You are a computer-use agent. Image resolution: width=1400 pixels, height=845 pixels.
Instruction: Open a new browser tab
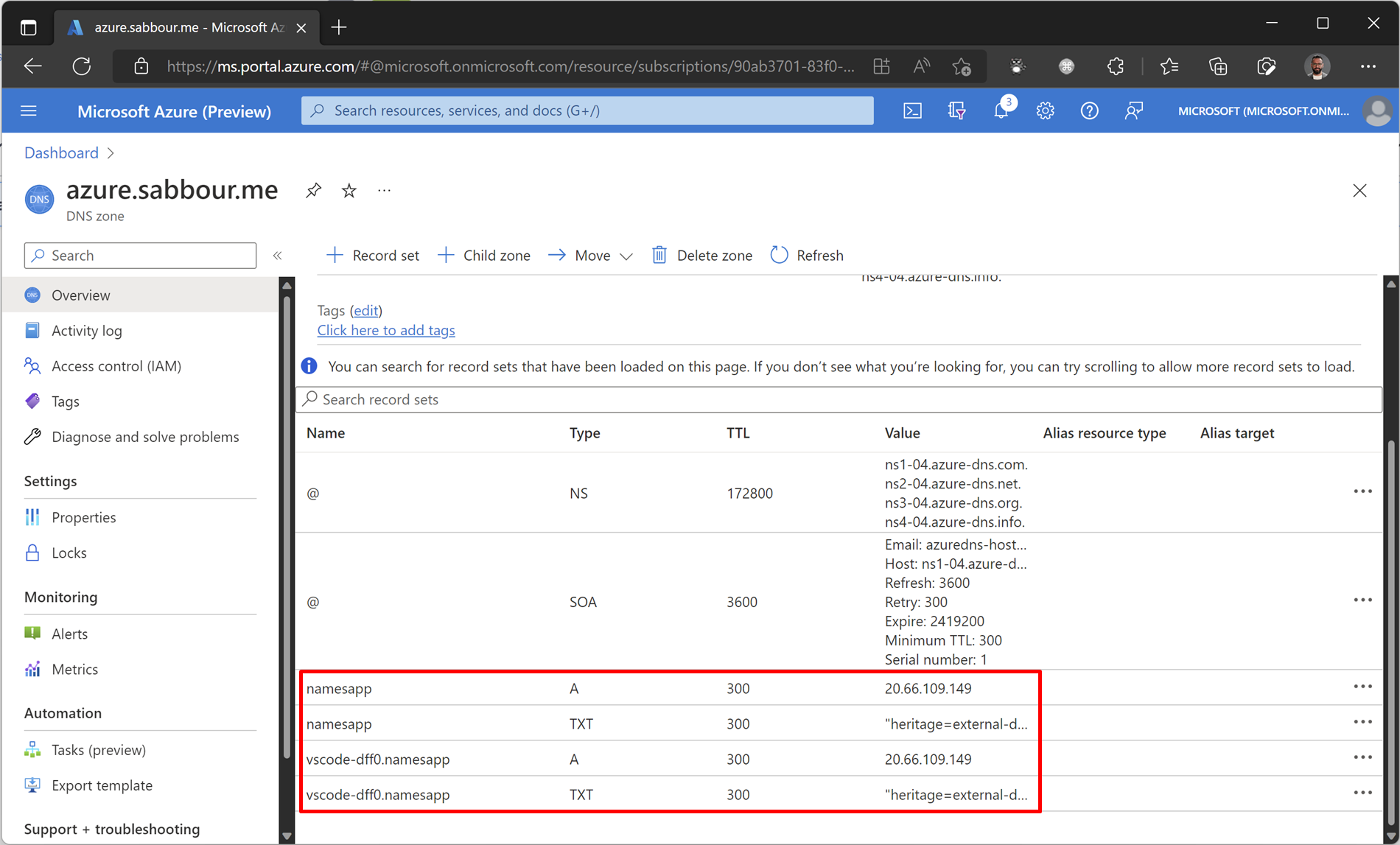[339, 27]
